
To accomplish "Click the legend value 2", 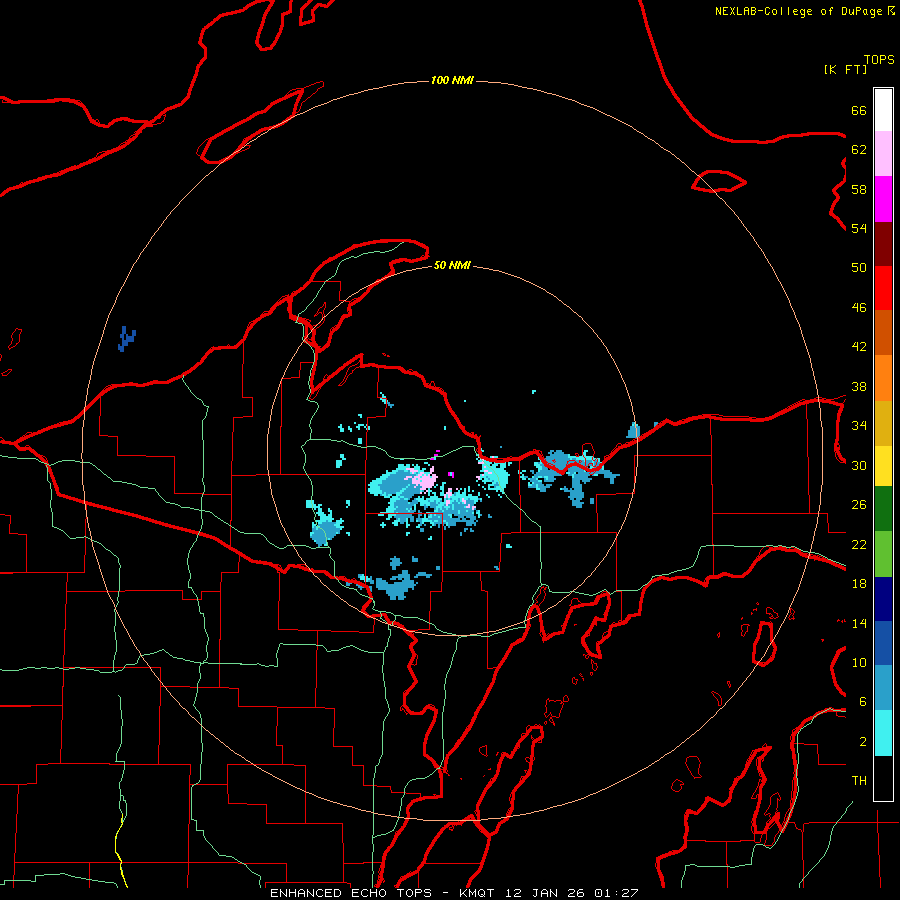I will 863,742.
